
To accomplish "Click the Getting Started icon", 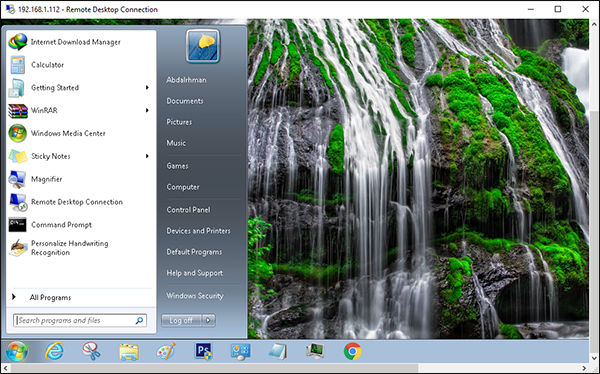I will [x=17, y=88].
